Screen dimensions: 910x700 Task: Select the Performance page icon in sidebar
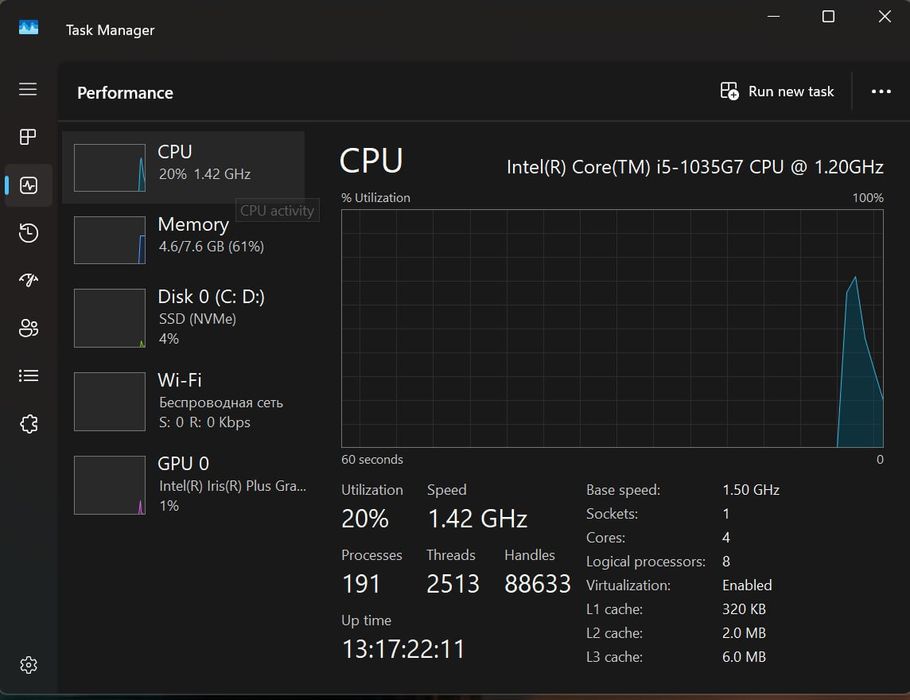pyautogui.click(x=28, y=185)
